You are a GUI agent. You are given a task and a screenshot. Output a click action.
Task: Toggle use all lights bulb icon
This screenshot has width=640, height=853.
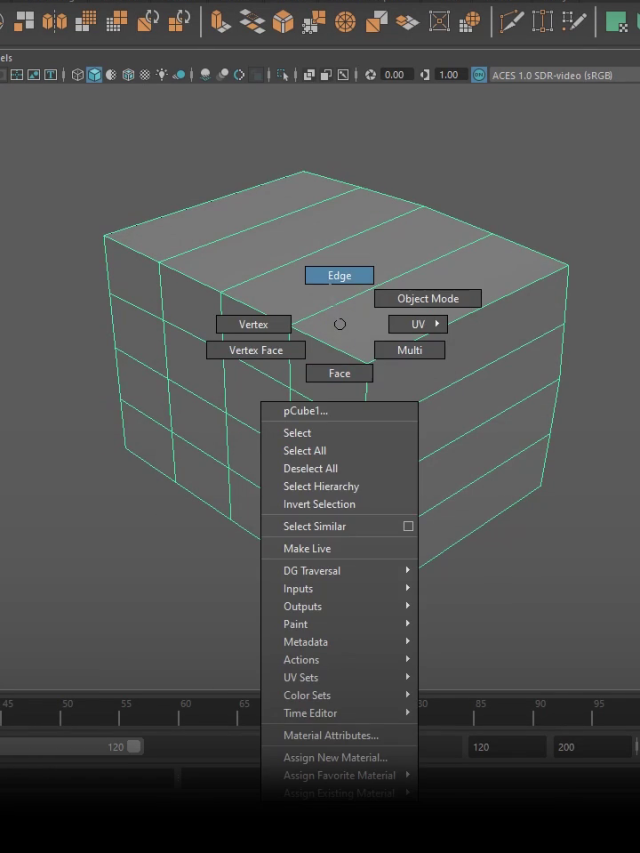tap(161, 75)
